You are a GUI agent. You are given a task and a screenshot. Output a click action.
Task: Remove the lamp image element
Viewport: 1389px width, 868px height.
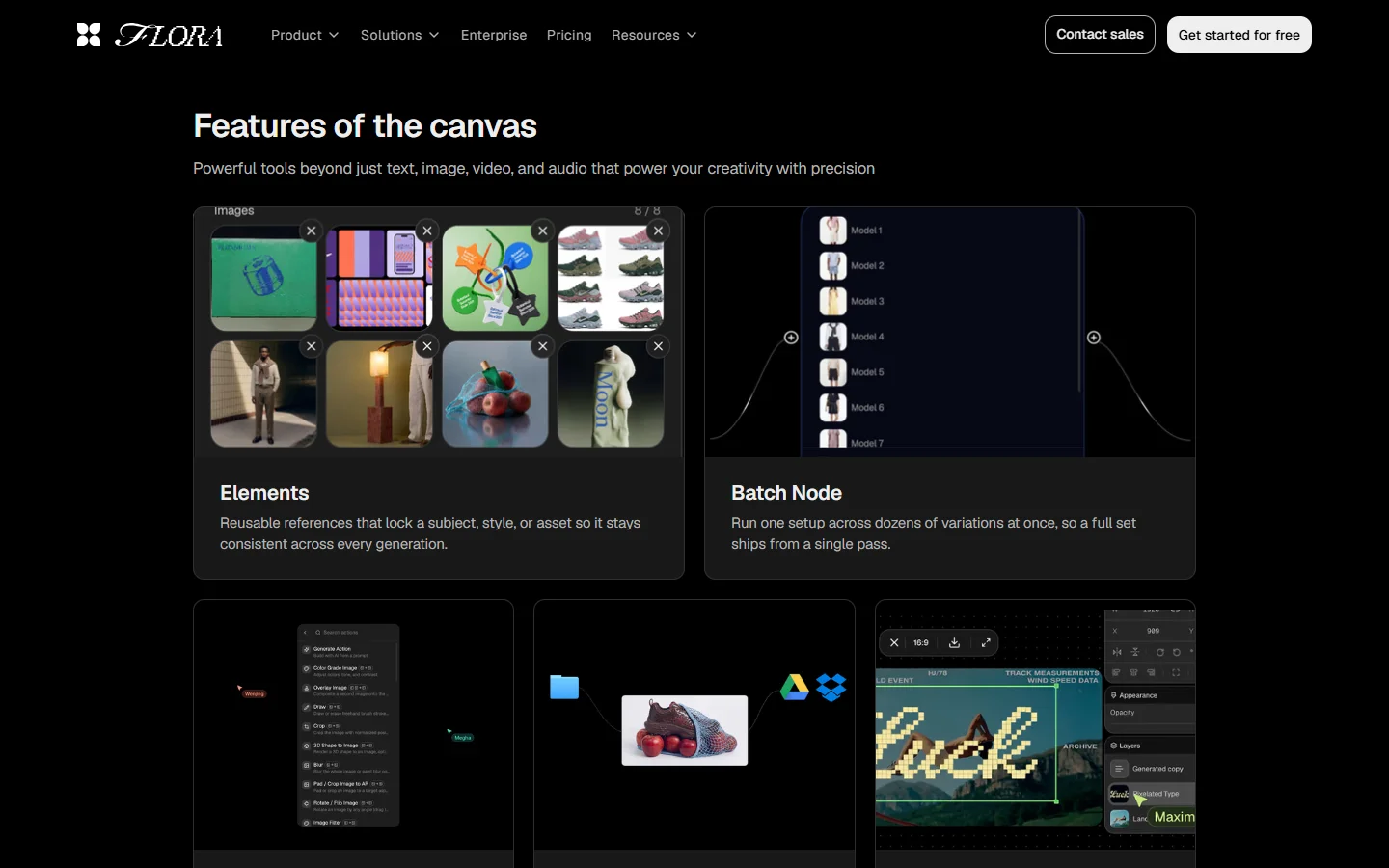click(427, 346)
